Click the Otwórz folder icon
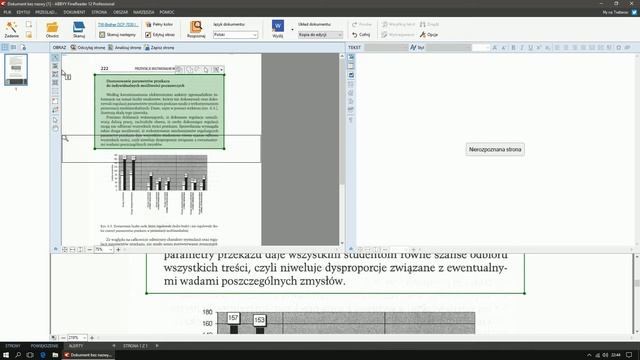Image resolution: width=640 pixels, height=360 pixels. click(52, 29)
